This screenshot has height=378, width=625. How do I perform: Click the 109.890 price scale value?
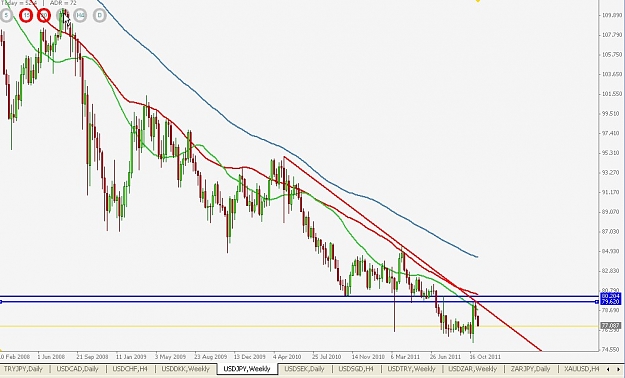611,16
